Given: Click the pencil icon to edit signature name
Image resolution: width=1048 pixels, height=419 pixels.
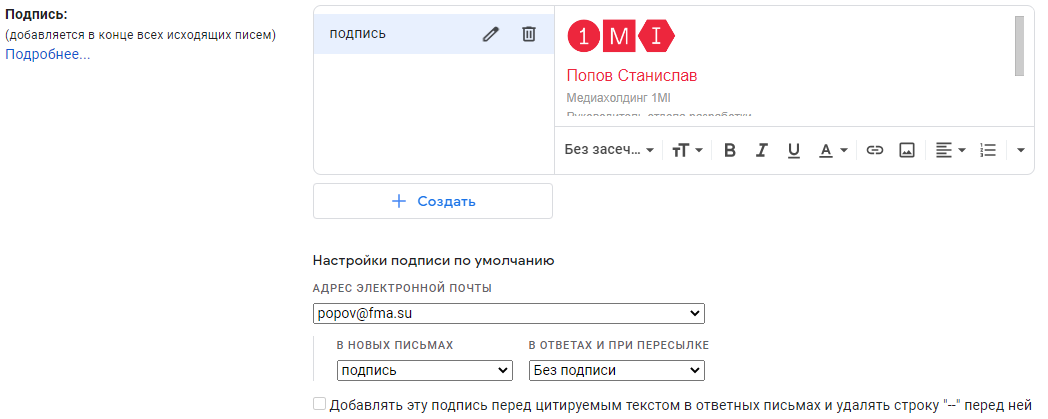Looking at the screenshot, I should (x=490, y=34).
